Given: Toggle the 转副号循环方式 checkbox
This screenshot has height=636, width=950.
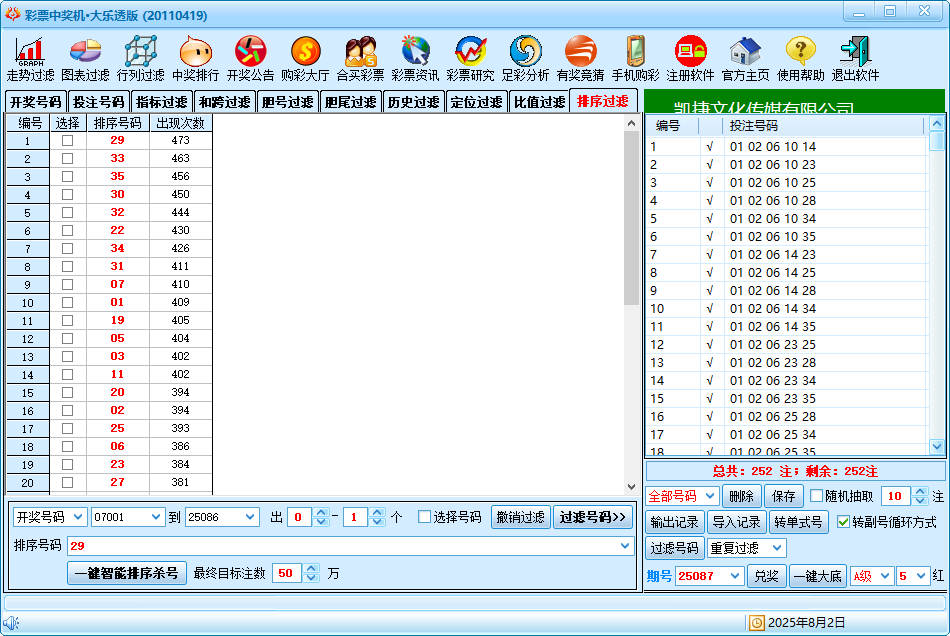Looking at the screenshot, I should [843, 522].
